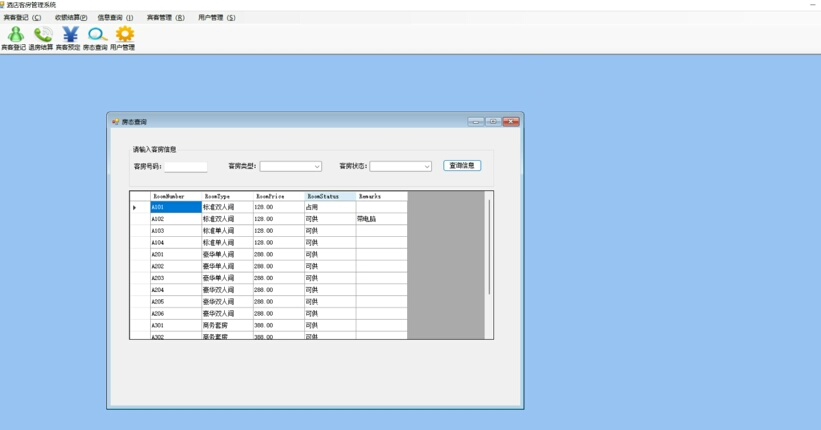This screenshot has width=821, height=430.
Task: Click the 宾客登记 guest check-in toolbar icon
Action: coord(14,38)
